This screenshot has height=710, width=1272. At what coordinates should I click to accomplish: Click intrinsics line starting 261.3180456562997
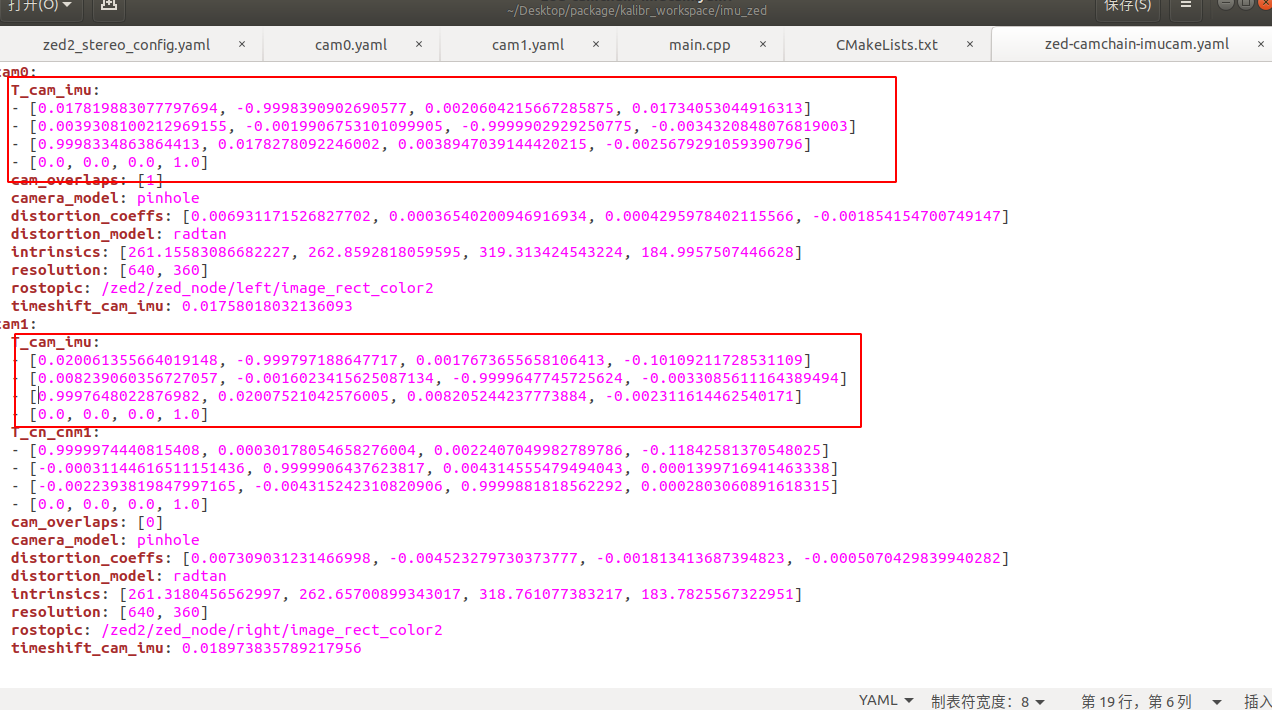[x=407, y=594]
